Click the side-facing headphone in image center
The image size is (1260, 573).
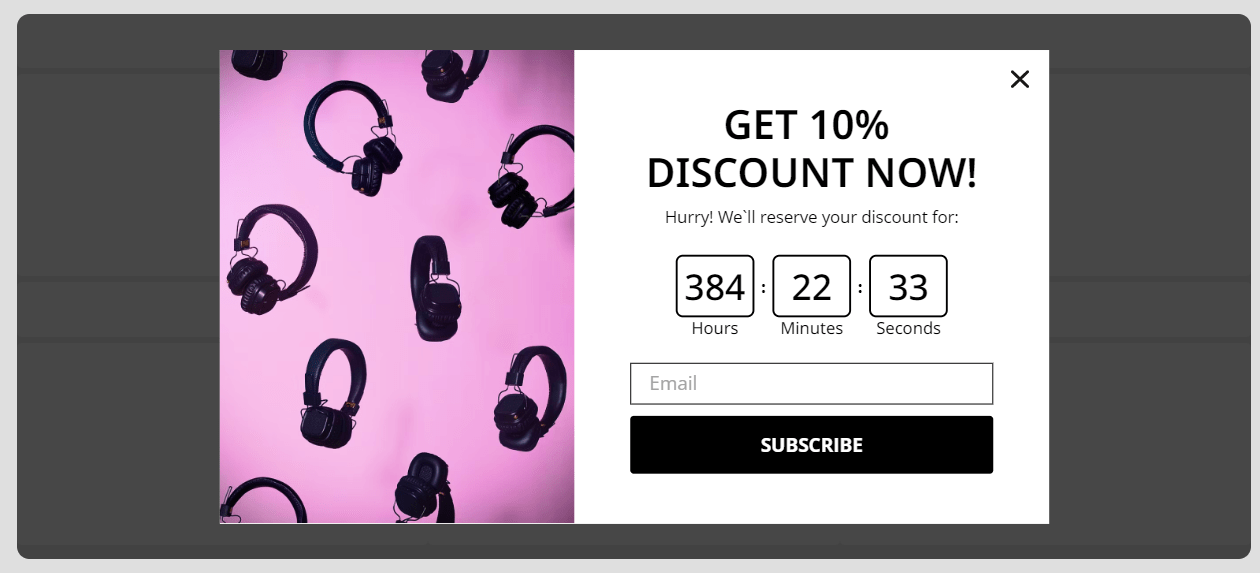tap(436, 288)
